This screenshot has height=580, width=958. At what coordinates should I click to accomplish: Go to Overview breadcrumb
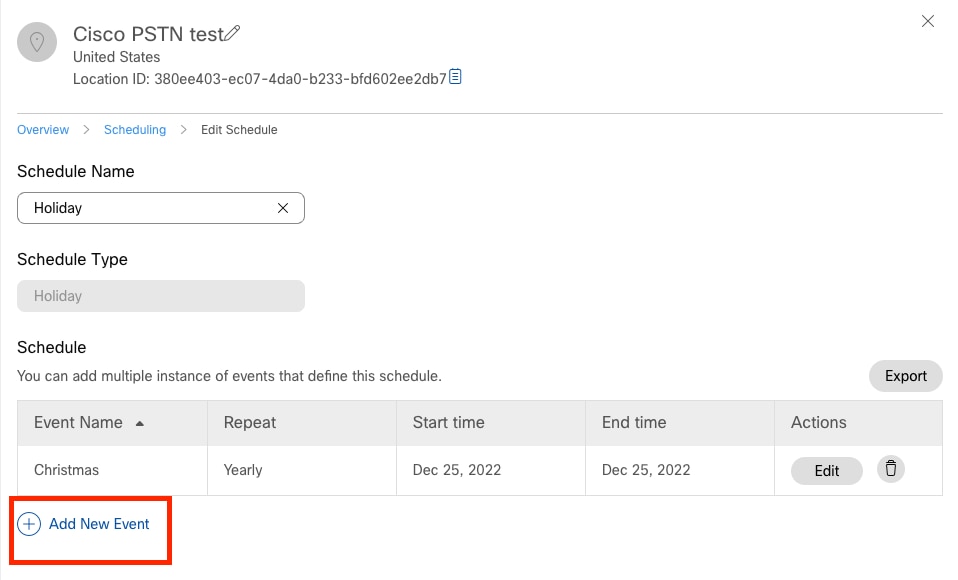pyautogui.click(x=43, y=130)
